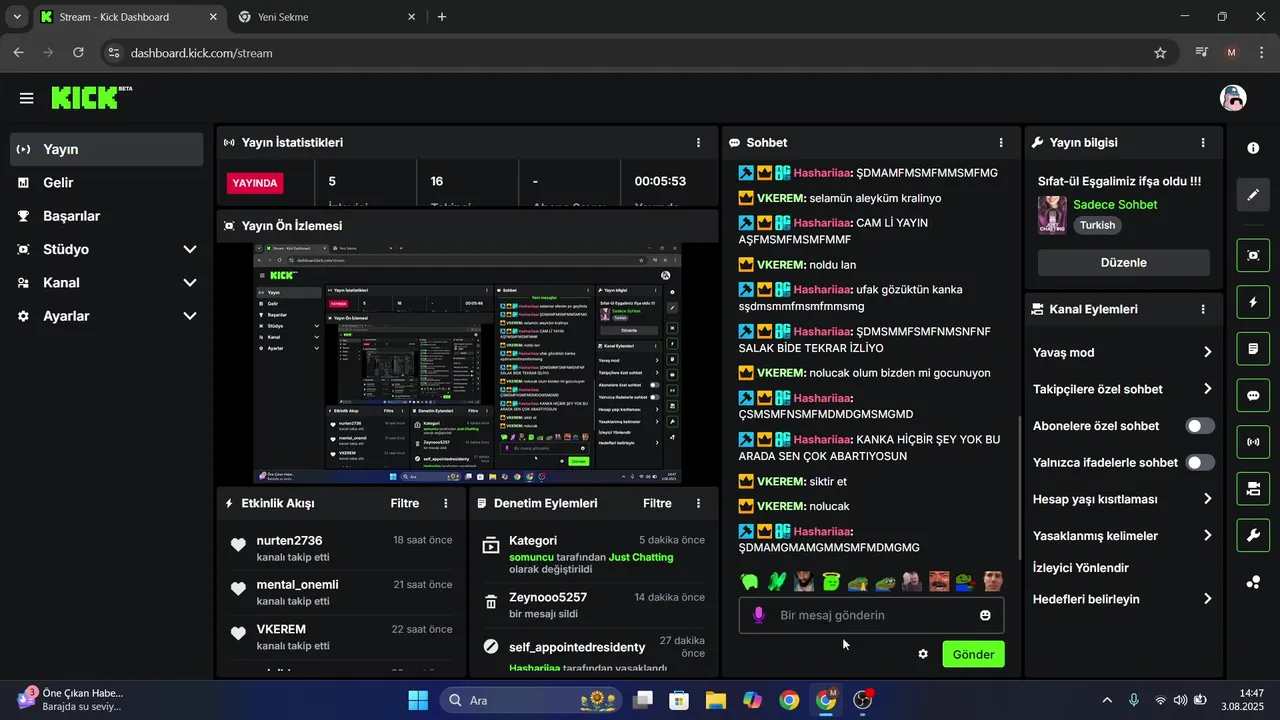Bookmark page with the star icon

pyautogui.click(x=1160, y=53)
